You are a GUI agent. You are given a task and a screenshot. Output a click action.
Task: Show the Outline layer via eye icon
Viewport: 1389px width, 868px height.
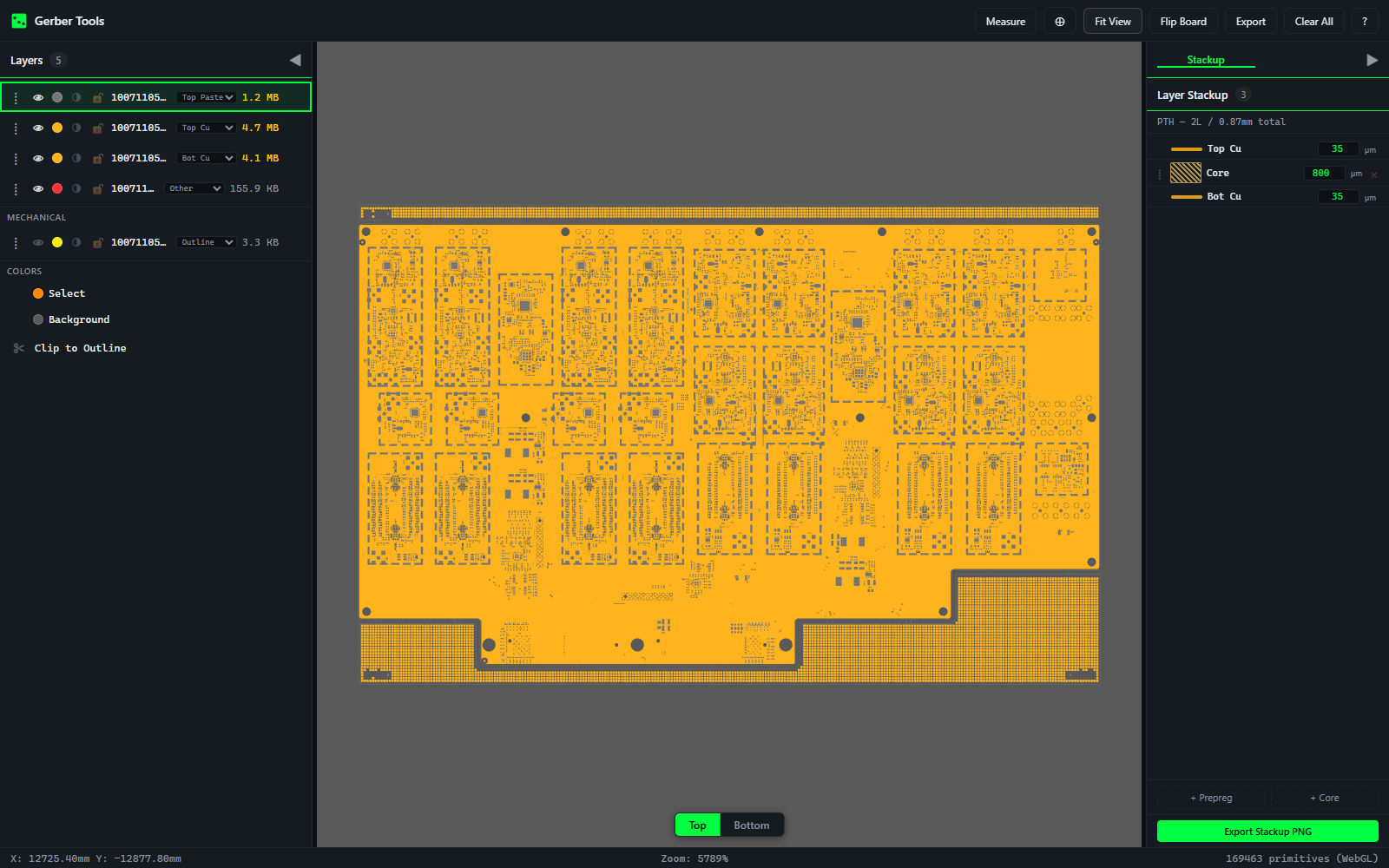[38, 242]
